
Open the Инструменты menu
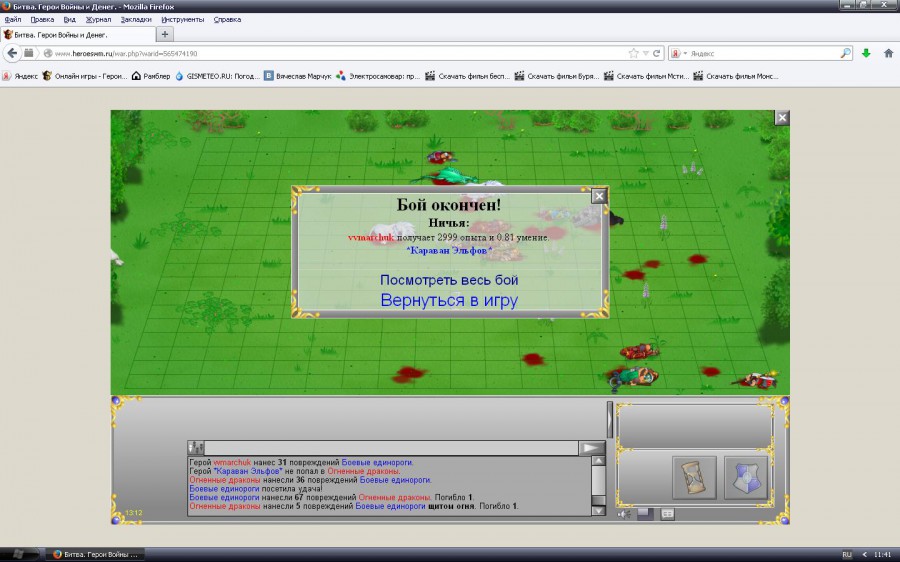click(x=183, y=20)
